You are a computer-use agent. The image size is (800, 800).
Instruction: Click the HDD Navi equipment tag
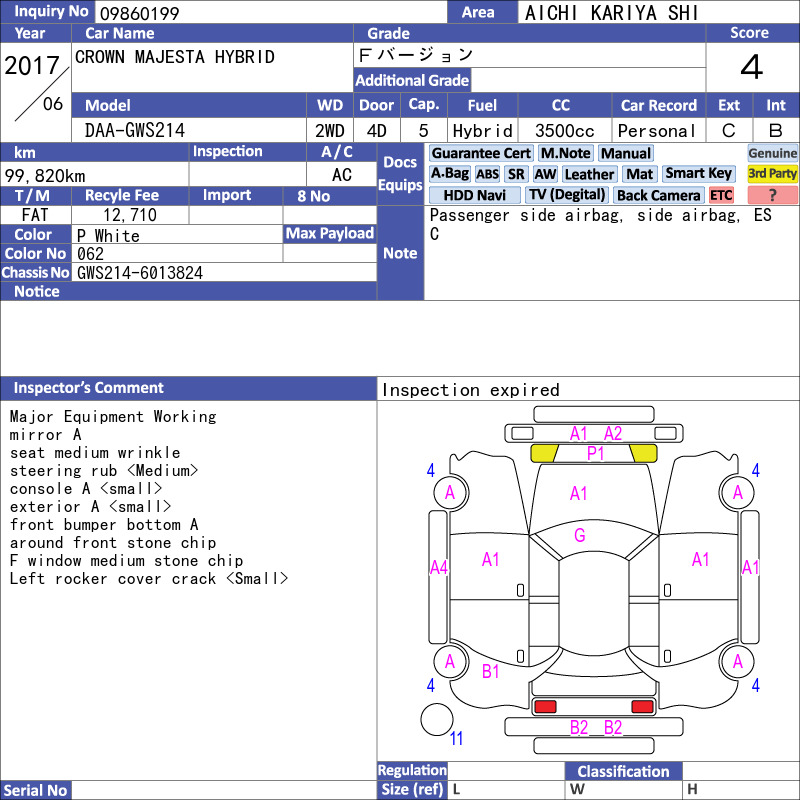point(474,195)
